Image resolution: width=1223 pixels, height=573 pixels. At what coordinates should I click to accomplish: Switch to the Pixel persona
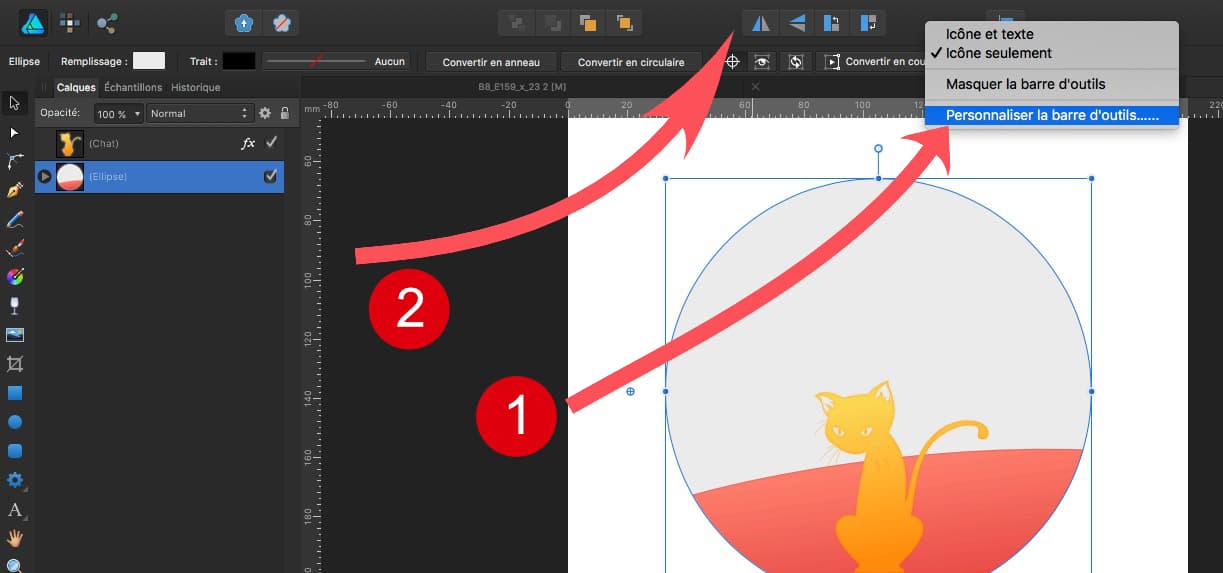(70, 22)
